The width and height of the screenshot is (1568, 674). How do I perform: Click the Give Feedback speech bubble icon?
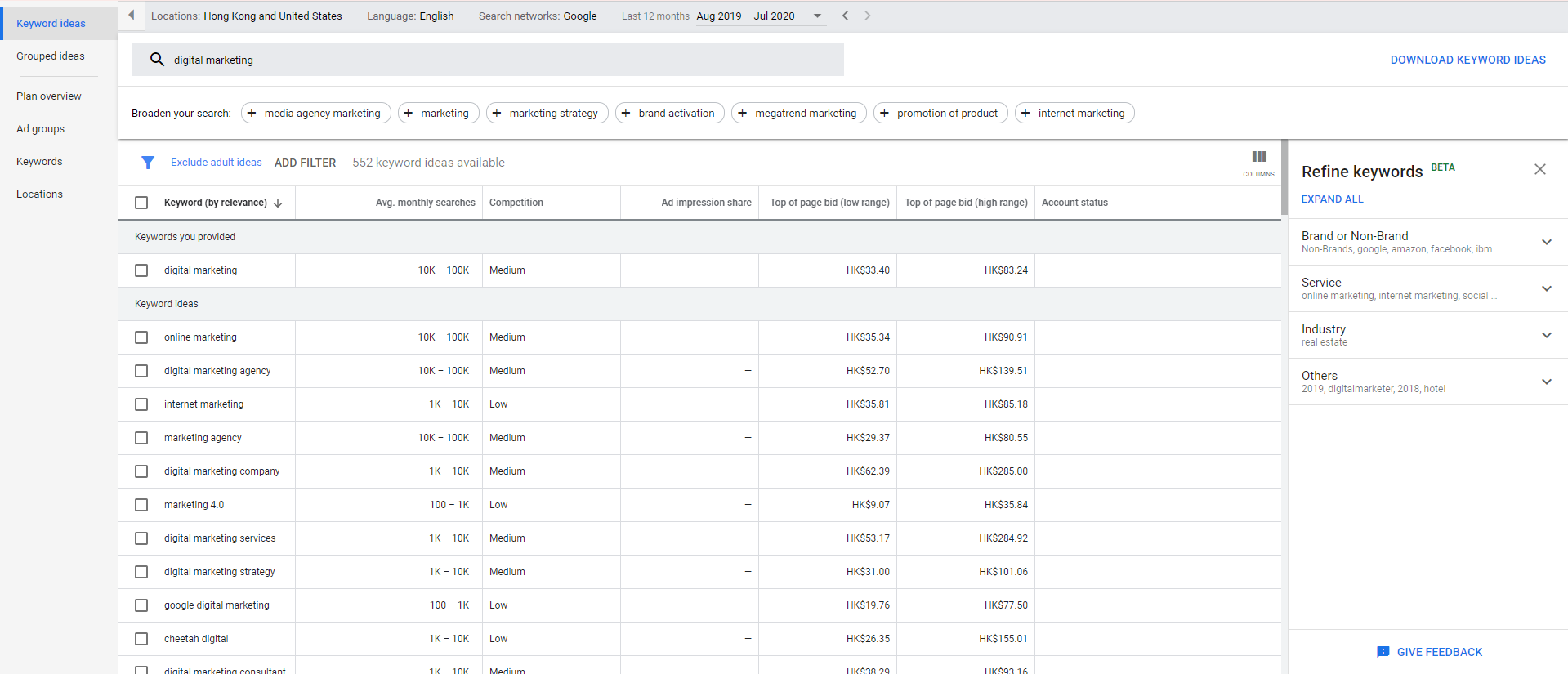tap(1383, 652)
